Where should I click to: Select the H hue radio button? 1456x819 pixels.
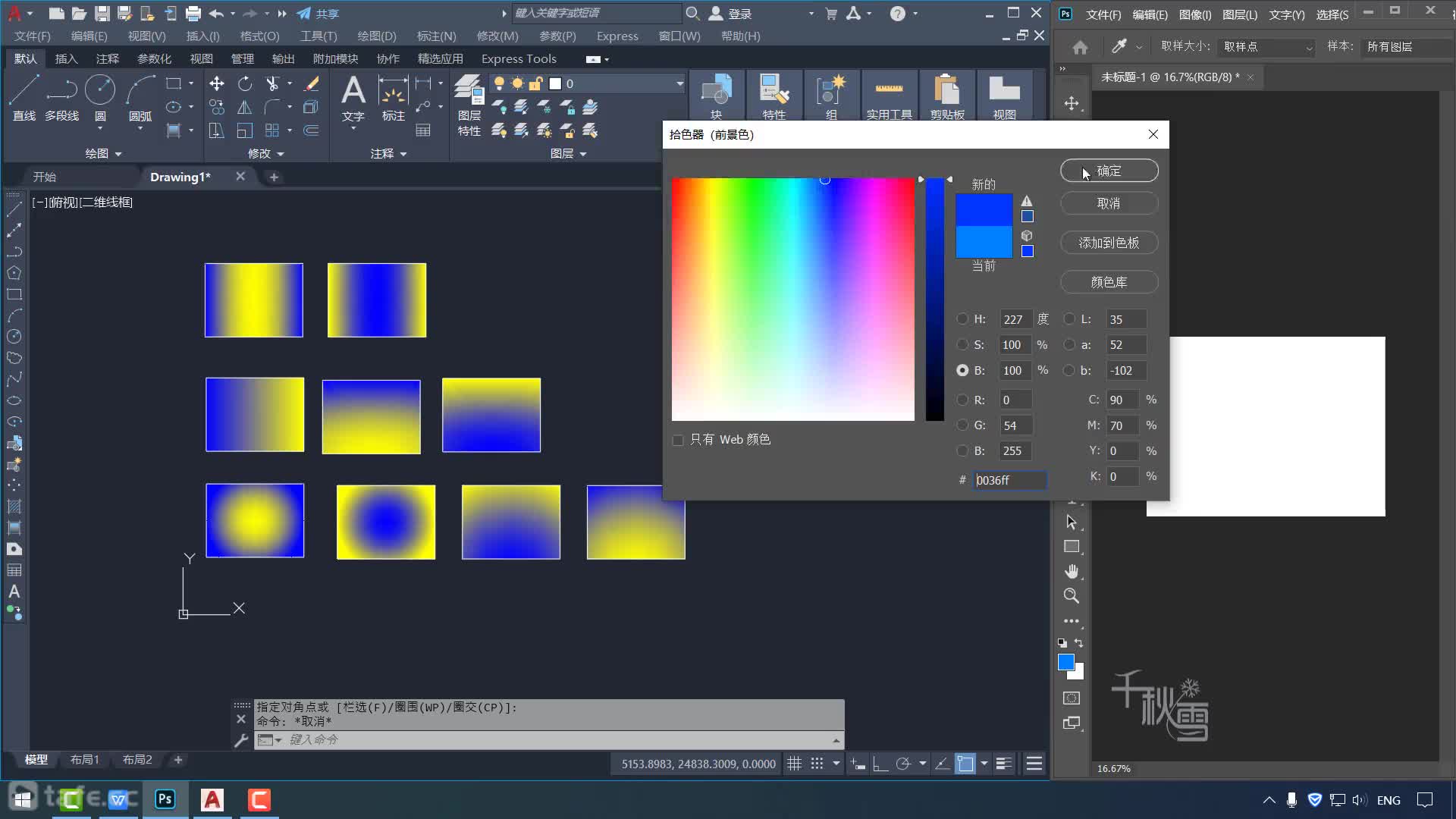pyautogui.click(x=962, y=319)
